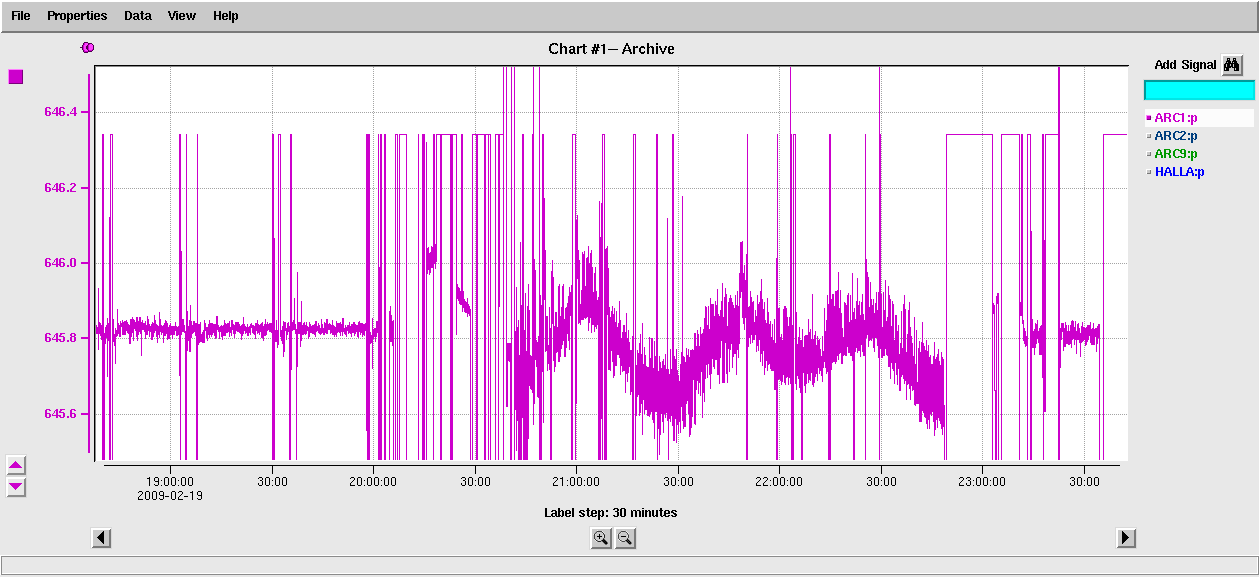Image resolution: width=1259 pixels, height=577 pixels.
Task: Click the Label step: 30 minutes text
Action: tap(610, 513)
